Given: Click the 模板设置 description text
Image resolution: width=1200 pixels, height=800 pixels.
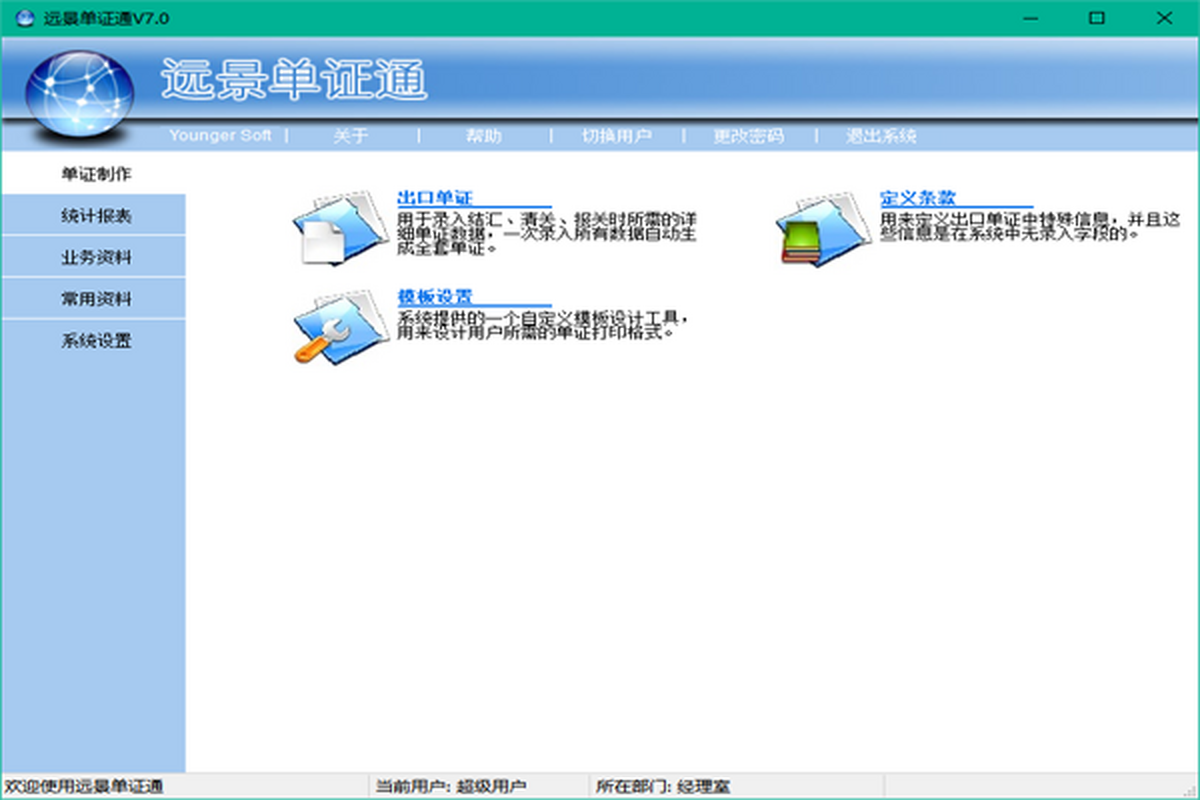Looking at the screenshot, I should 544,325.
